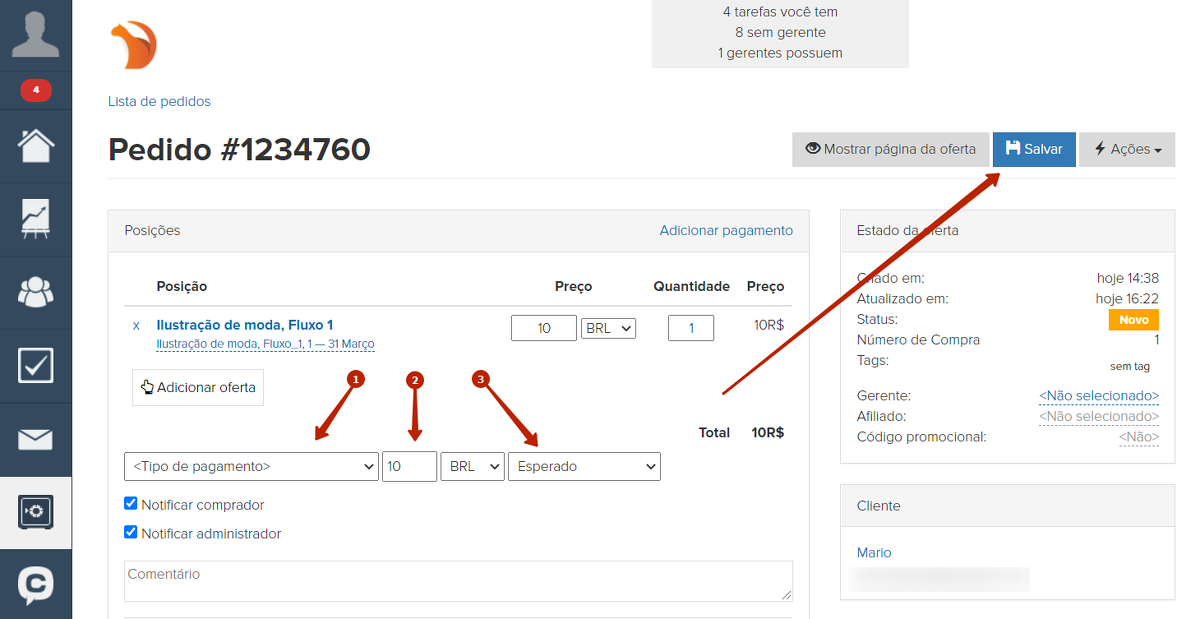The width and height of the screenshot is (1200, 619).
Task: Remove position with the x icon
Action: coord(136,326)
